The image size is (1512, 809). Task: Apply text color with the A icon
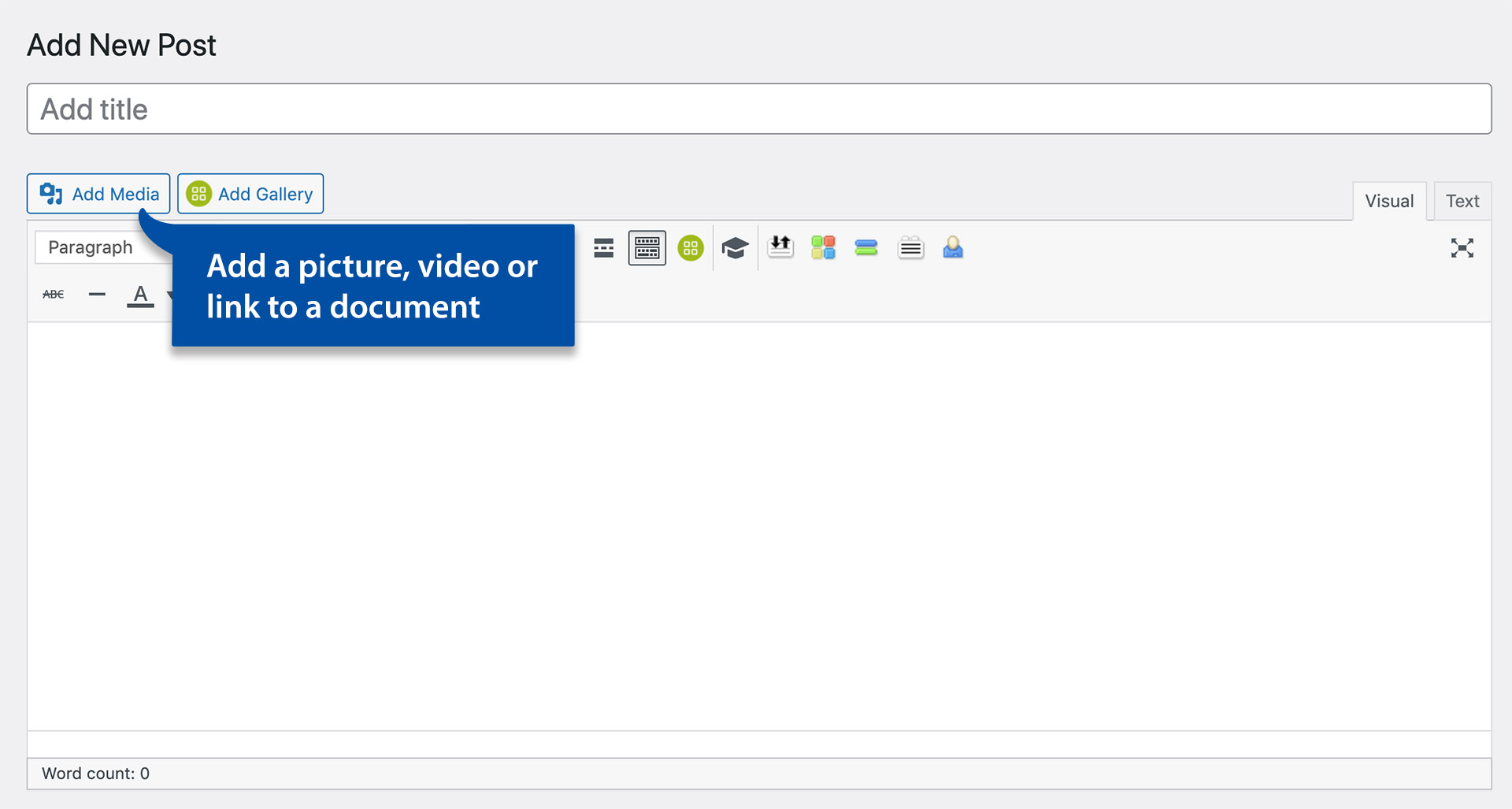point(140,295)
